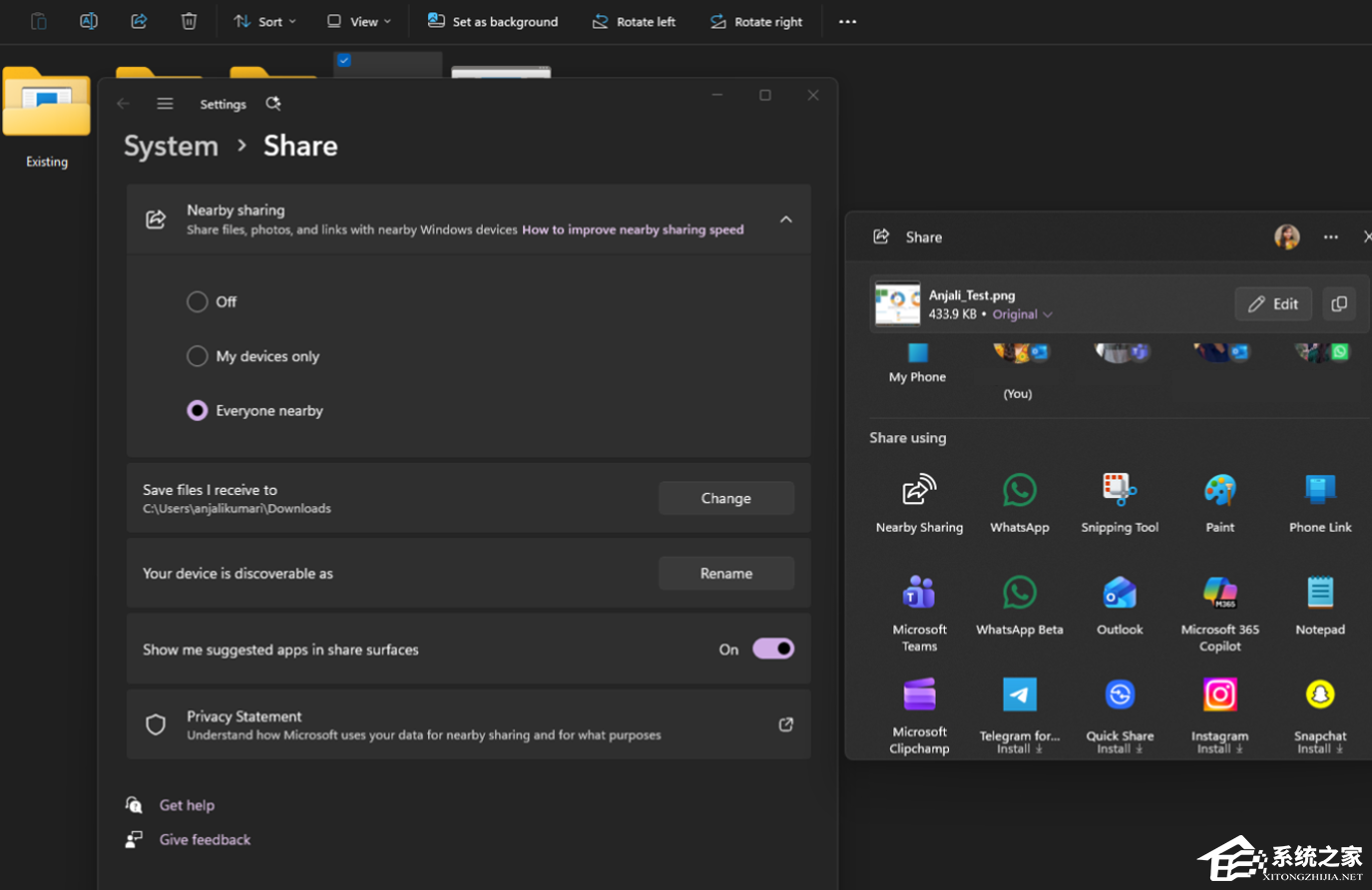
Task: Toggle the checked thumbnail checkbox in Explorer
Action: point(344,60)
